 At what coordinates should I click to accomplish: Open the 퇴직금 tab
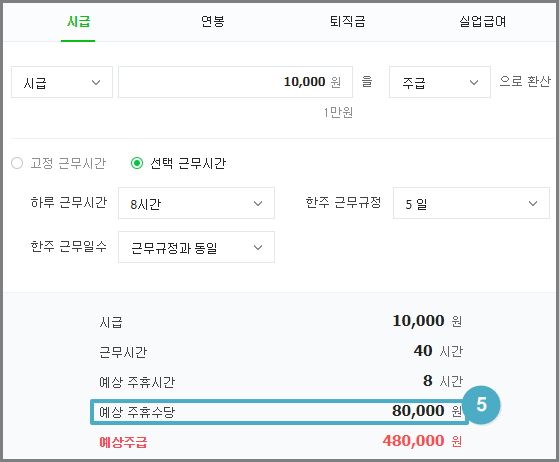(347, 22)
